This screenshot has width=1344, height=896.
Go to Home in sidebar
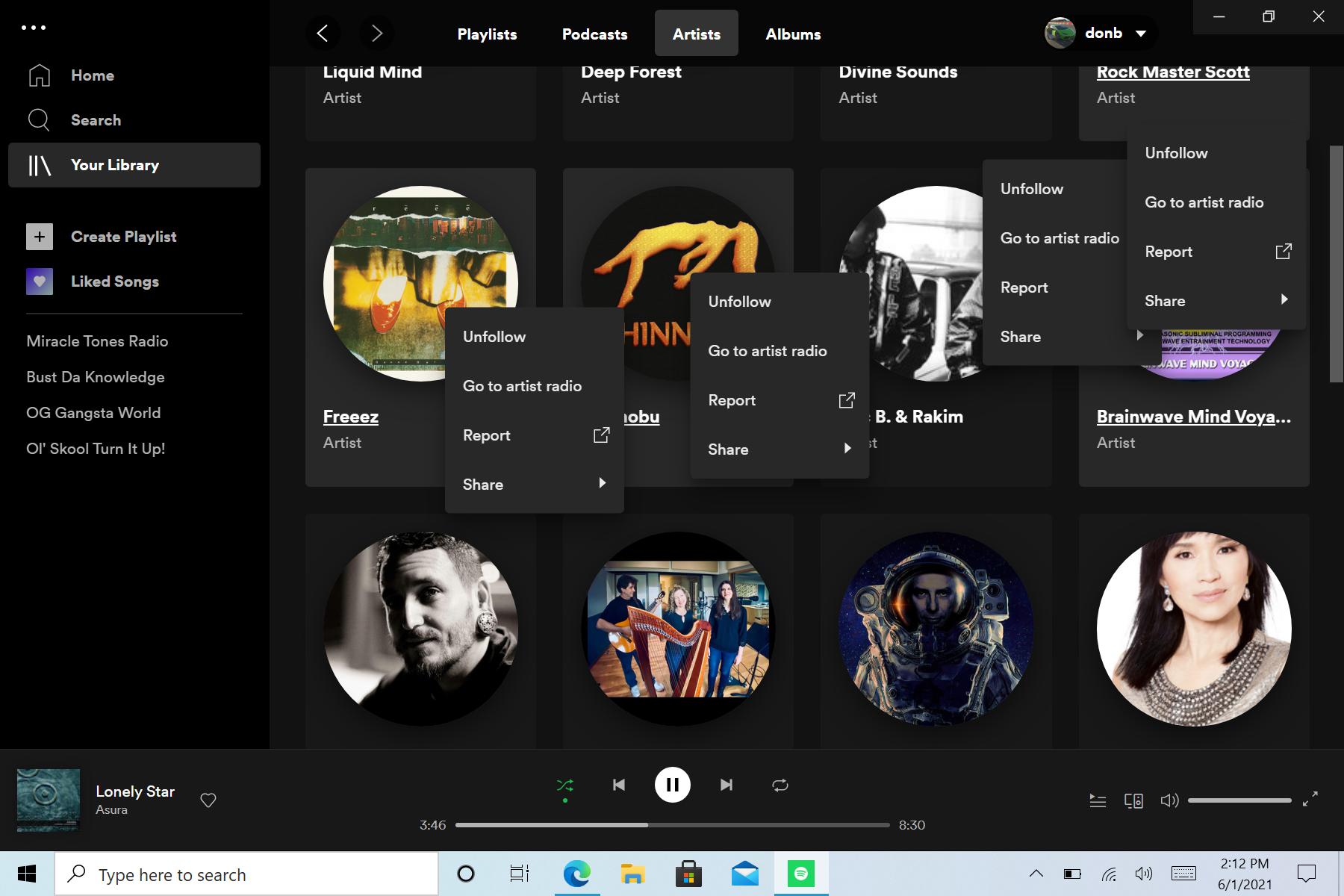point(93,75)
